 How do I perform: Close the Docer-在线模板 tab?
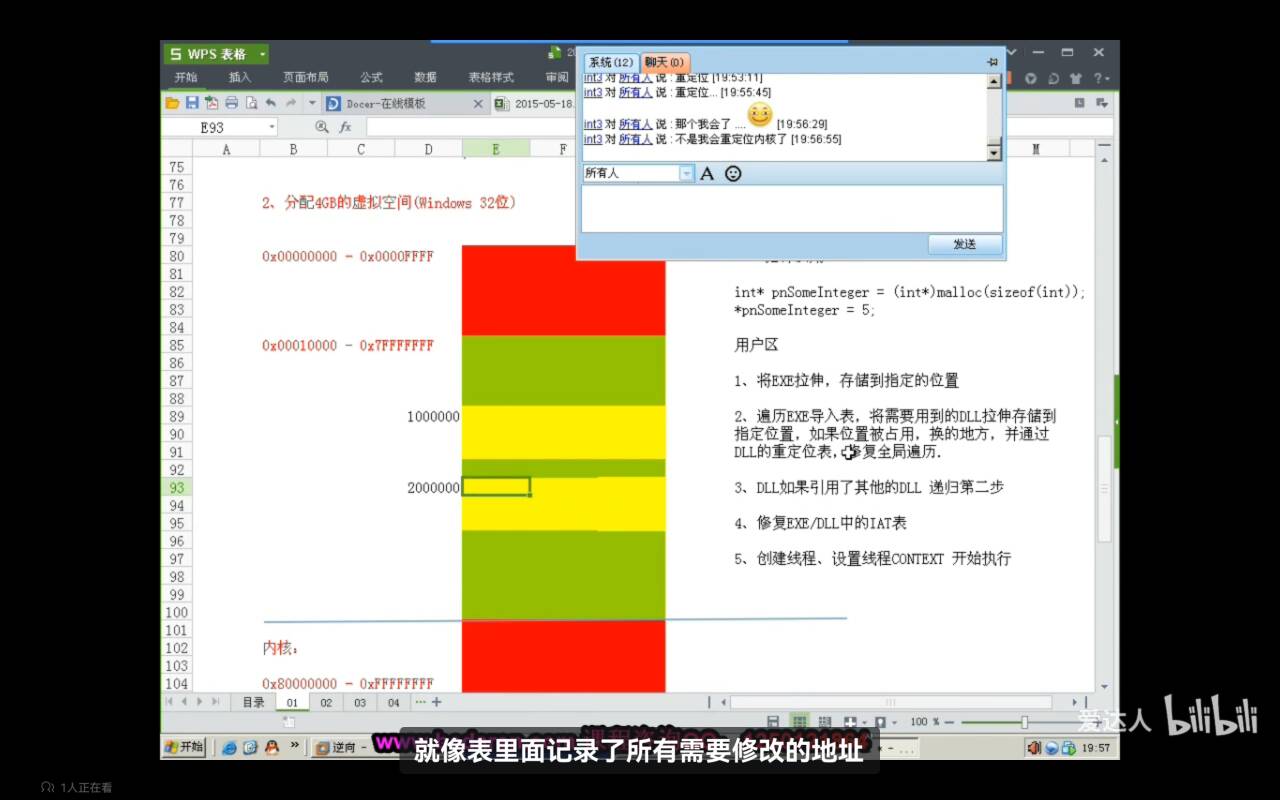477,104
